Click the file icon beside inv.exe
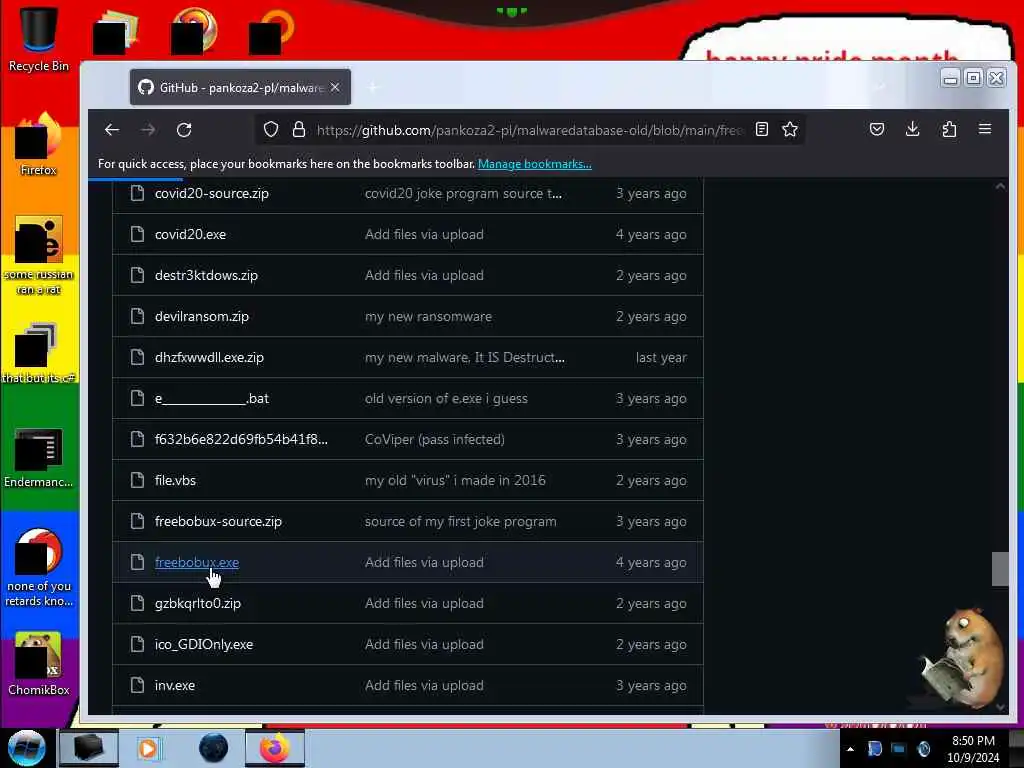 (137, 685)
